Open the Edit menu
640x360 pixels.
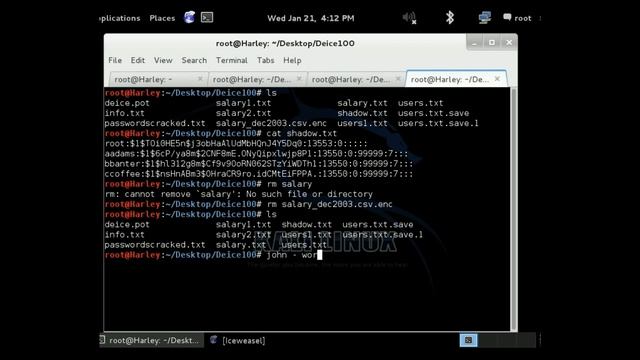(x=138, y=60)
